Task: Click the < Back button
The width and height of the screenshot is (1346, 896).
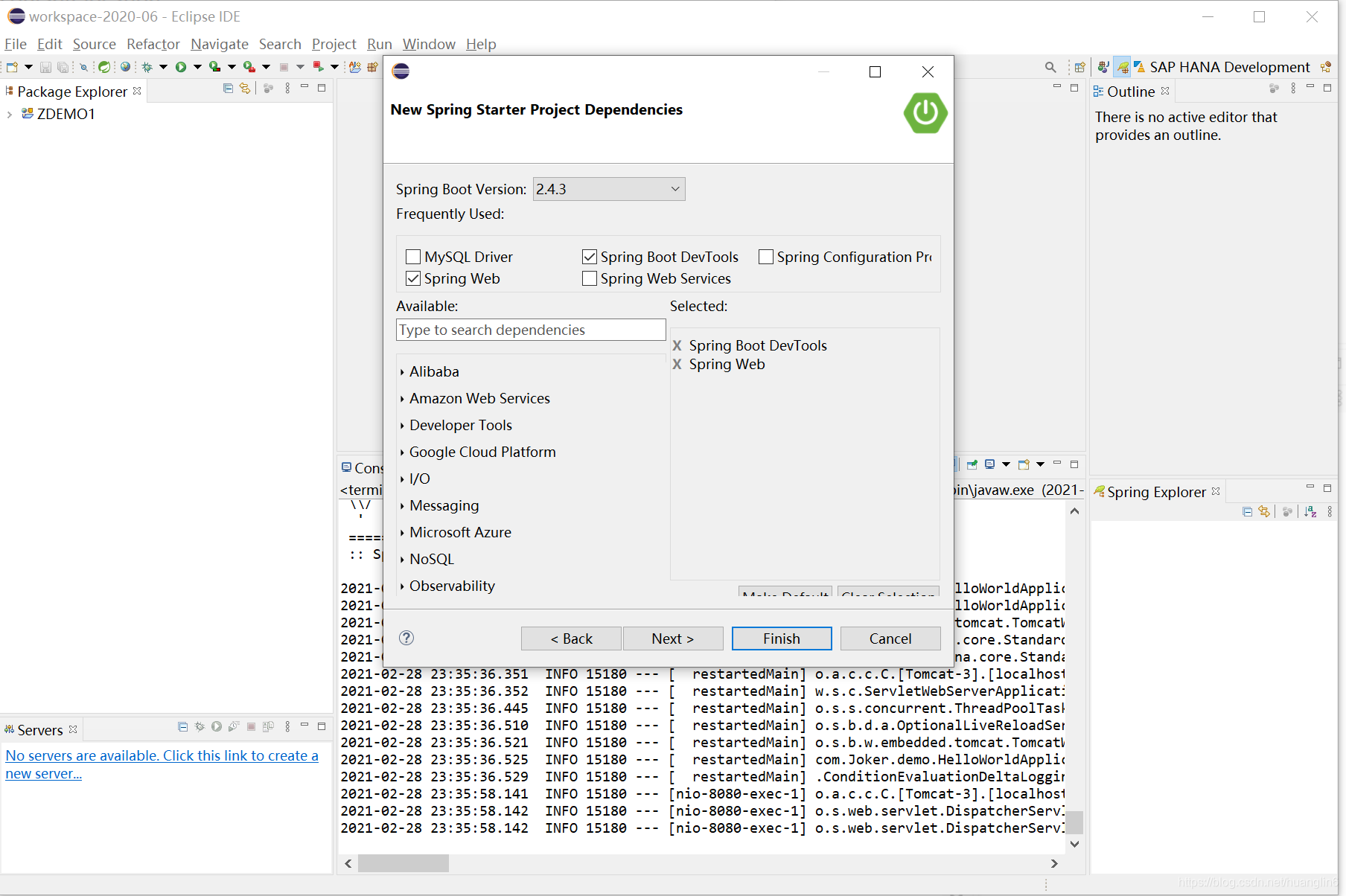Action: point(571,639)
